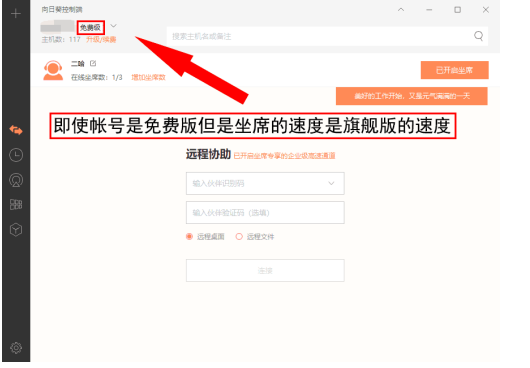Click the 免费级 account level label
Viewport: 530px width, 368px height.
91,27
